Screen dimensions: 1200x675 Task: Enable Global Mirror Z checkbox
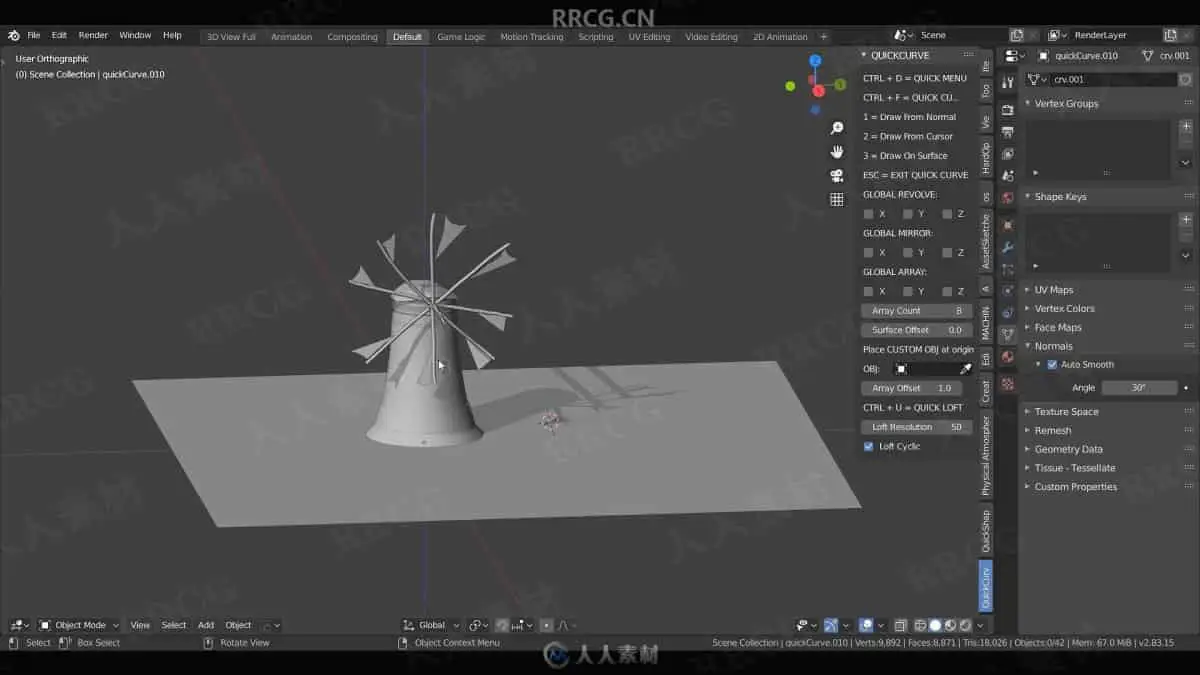click(x=947, y=253)
